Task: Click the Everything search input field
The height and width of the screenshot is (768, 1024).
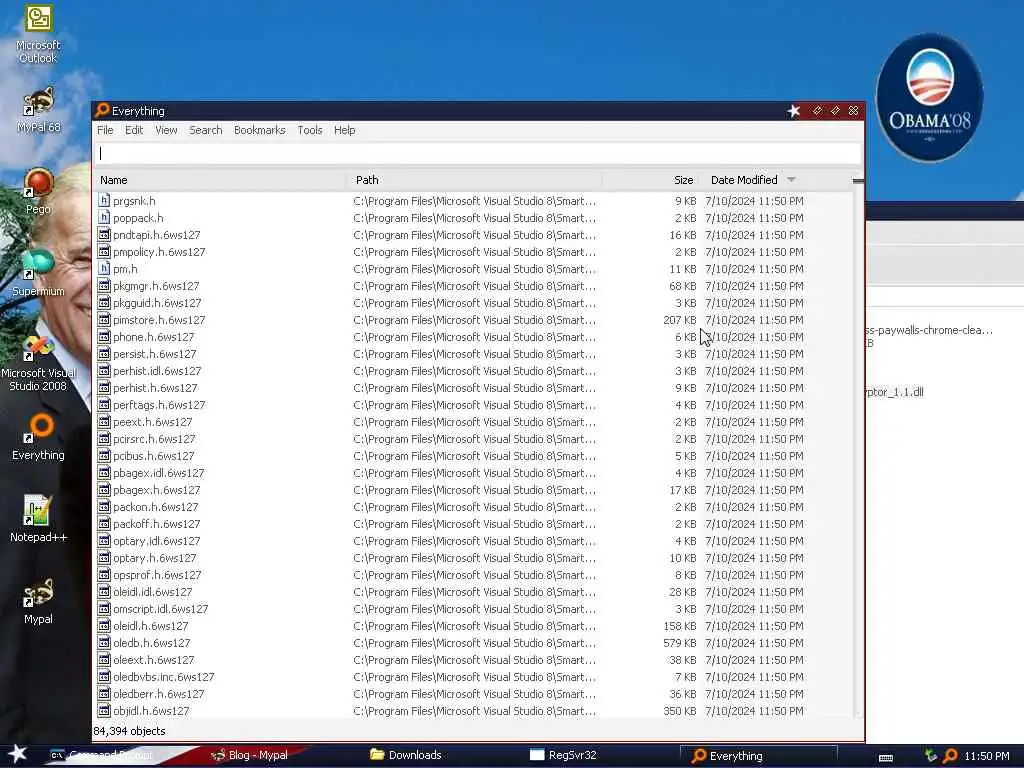Action: pos(477,153)
